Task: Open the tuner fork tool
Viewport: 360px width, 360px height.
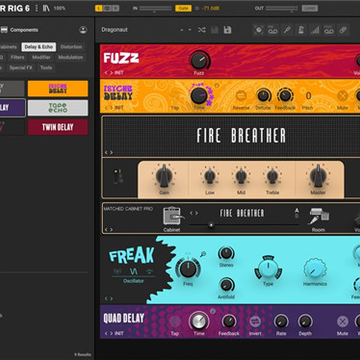Action: click(x=287, y=30)
